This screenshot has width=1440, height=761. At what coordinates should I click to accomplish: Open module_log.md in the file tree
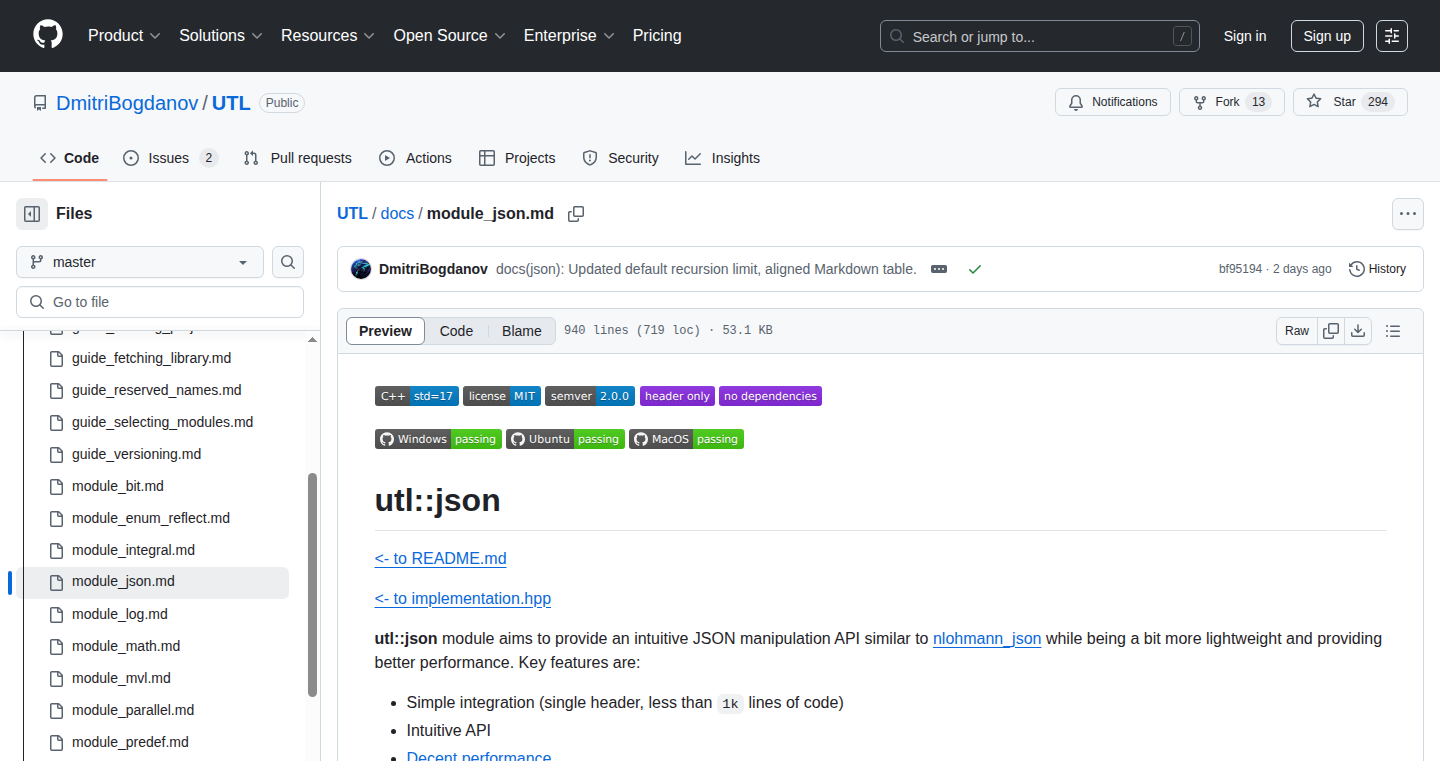(120, 614)
